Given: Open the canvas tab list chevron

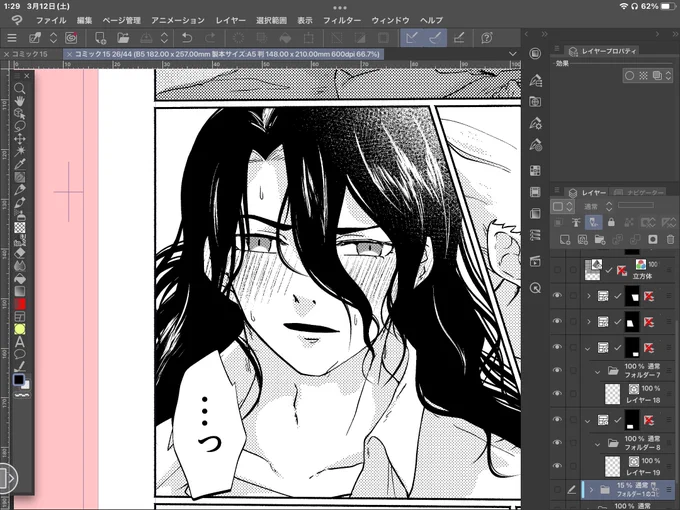Looking at the screenshot, I should coord(513,54).
